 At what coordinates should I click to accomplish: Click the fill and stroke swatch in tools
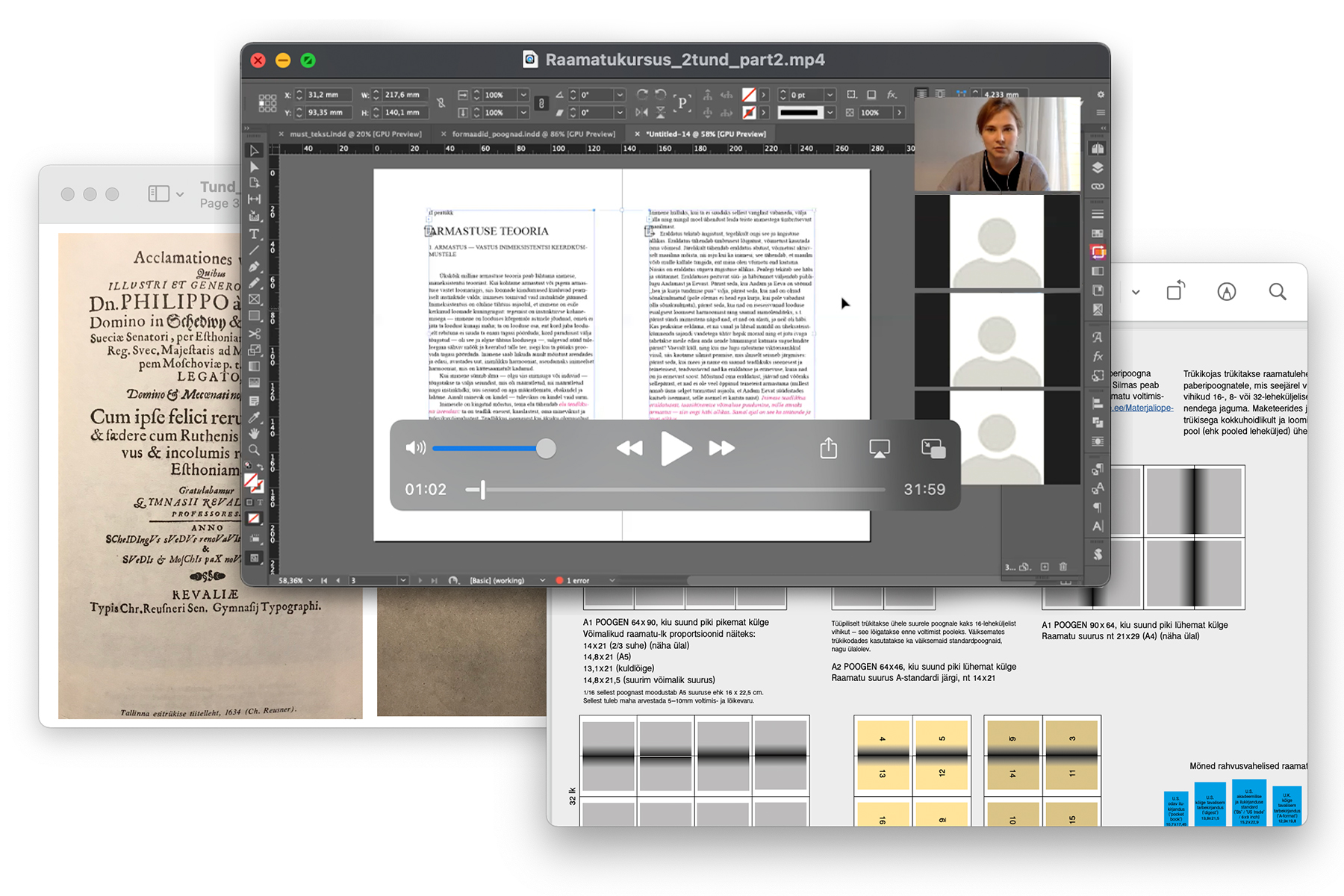[254, 483]
